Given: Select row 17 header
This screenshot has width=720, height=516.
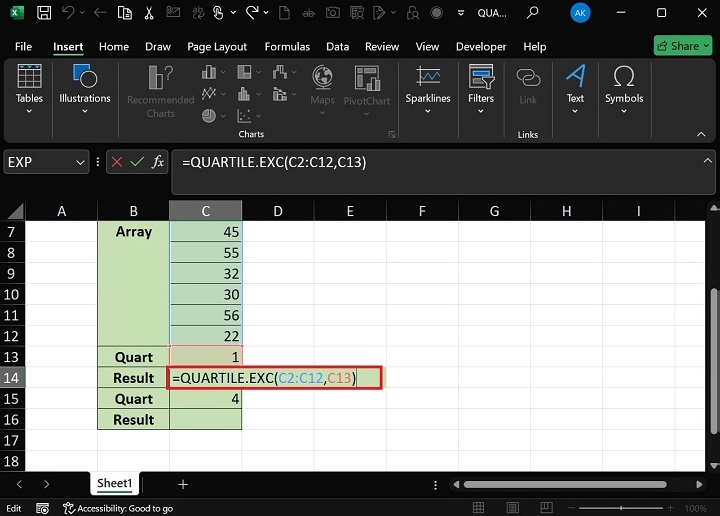Looking at the screenshot, I should 12,441.
